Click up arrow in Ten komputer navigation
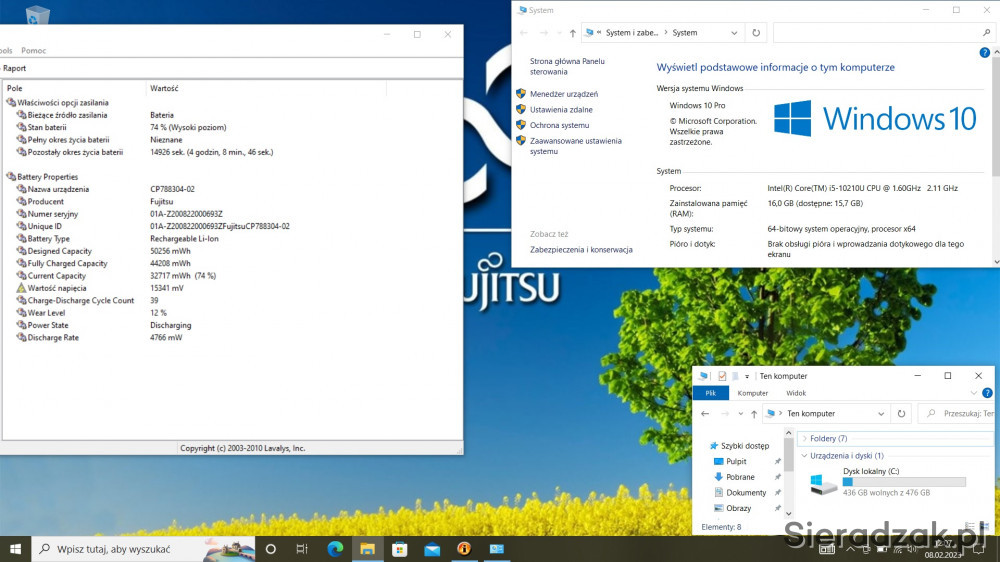The image size is (1000, 562). (x=754, y=414)
